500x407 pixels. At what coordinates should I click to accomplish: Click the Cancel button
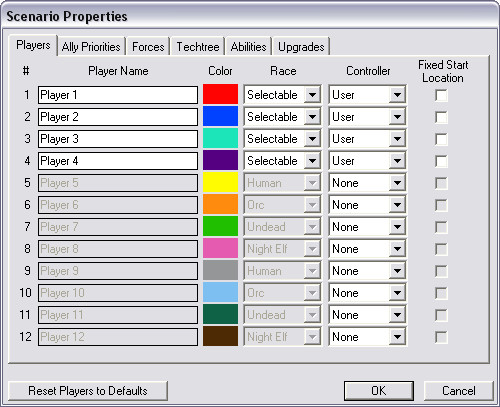(x=459, y=391)
